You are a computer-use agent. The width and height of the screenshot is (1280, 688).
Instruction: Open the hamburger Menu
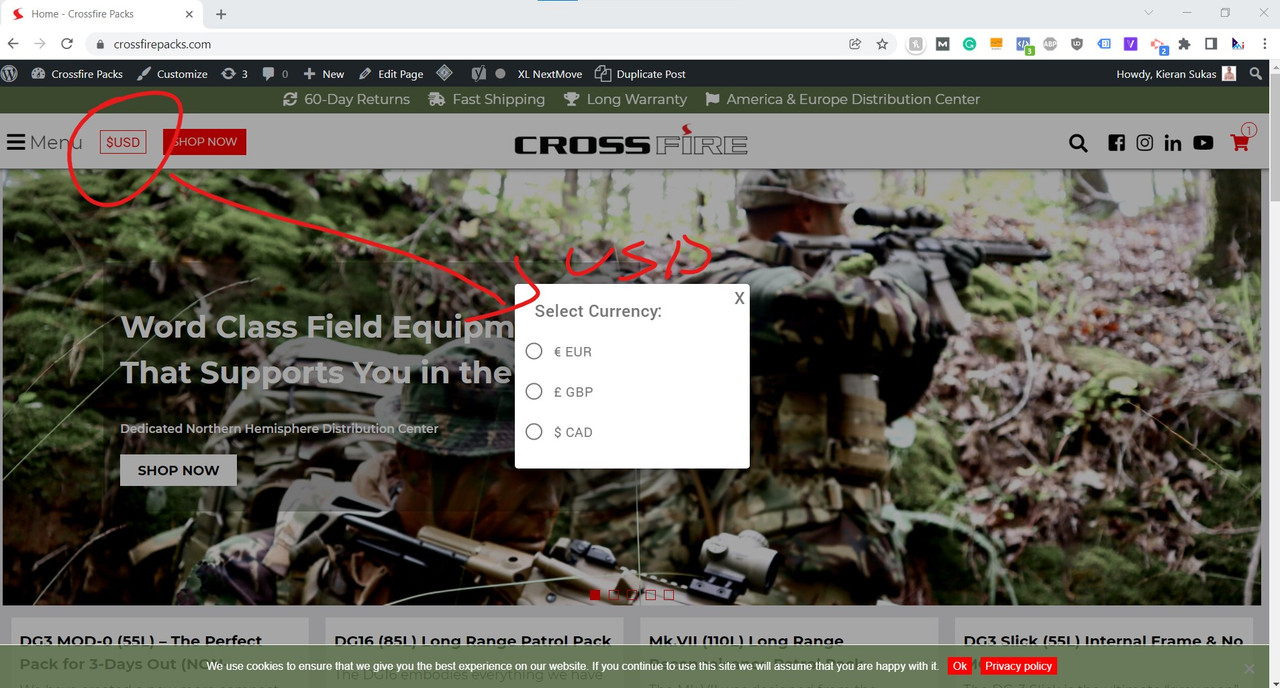[x=44, y=142]
